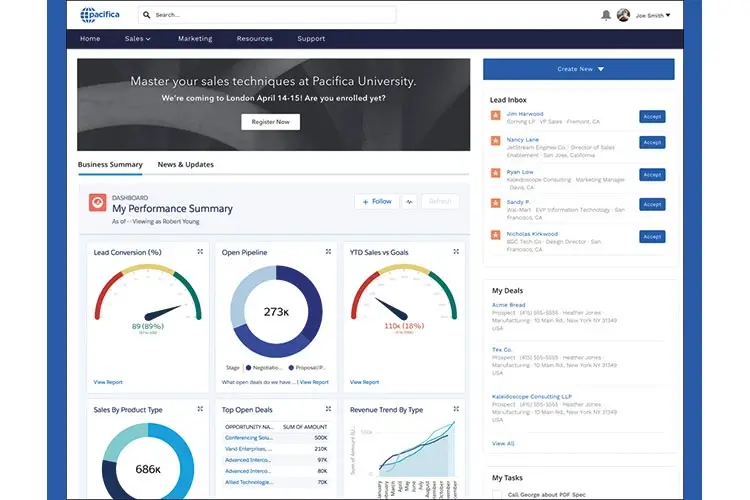
Task: Accept the Ryan Low lead
Action: coord(652,175)
